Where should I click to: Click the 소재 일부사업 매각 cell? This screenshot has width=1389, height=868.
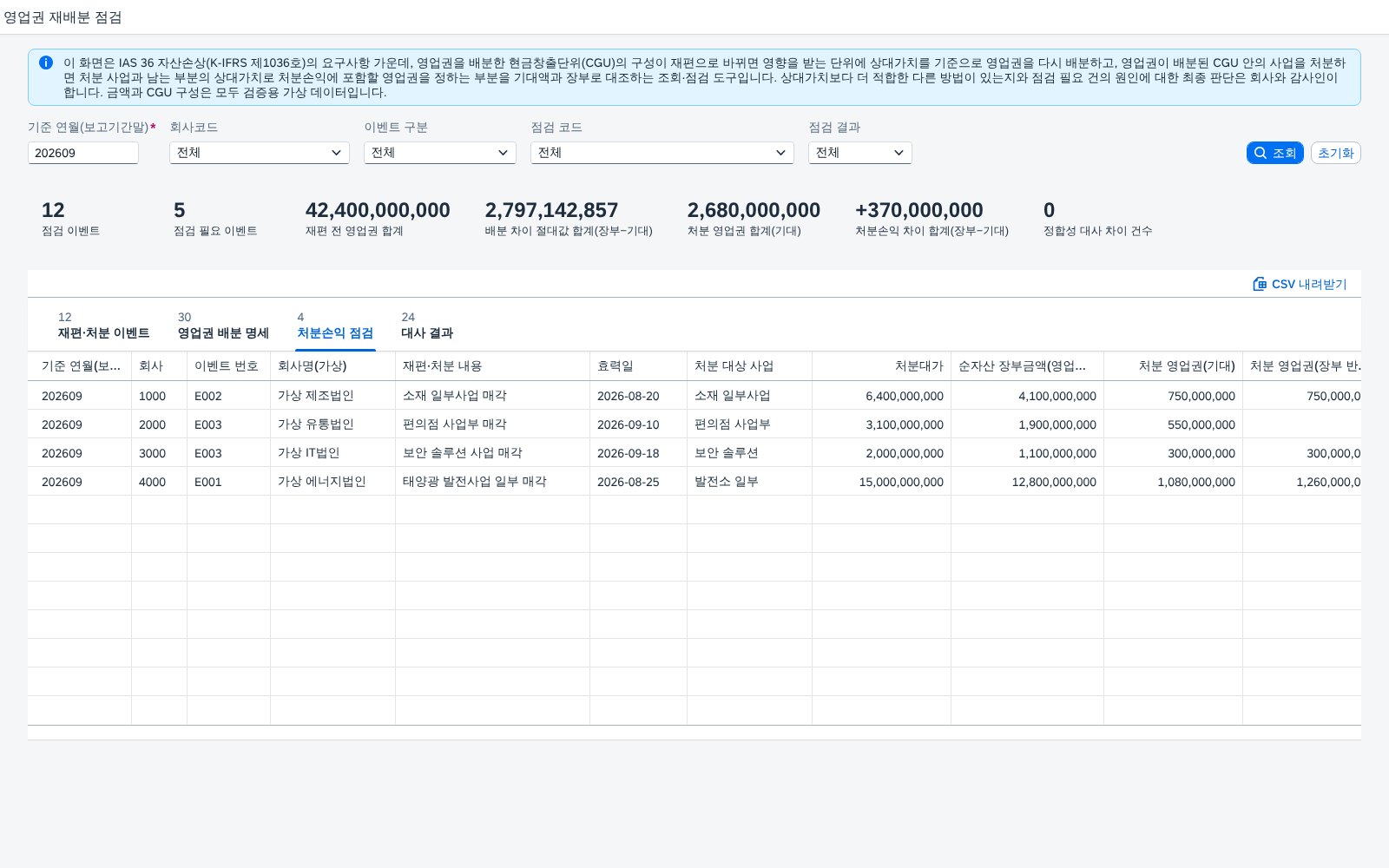(492, 396)
